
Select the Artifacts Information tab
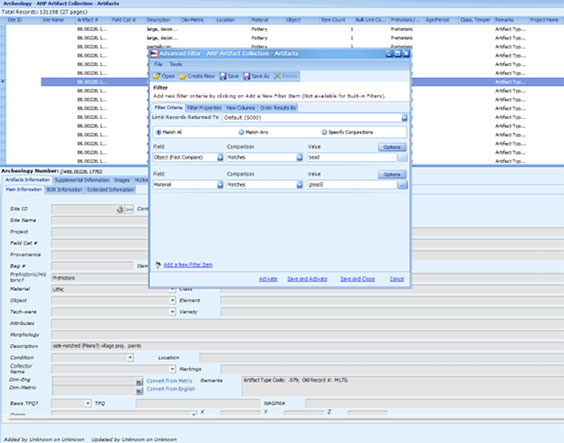point(27,180)
